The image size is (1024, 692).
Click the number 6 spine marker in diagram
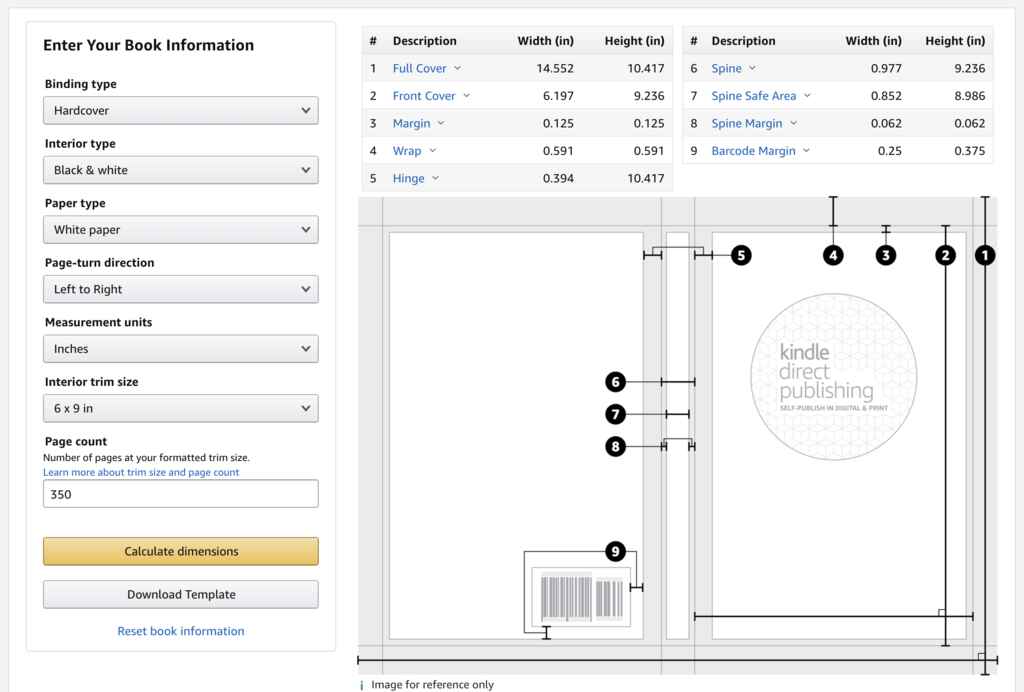pos(616,382)
